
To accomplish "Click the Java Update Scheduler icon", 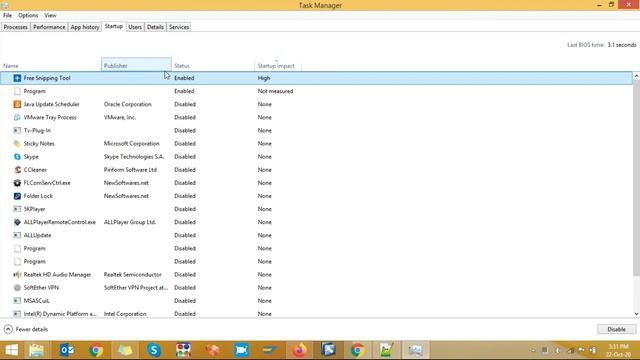I will (17, 104).
